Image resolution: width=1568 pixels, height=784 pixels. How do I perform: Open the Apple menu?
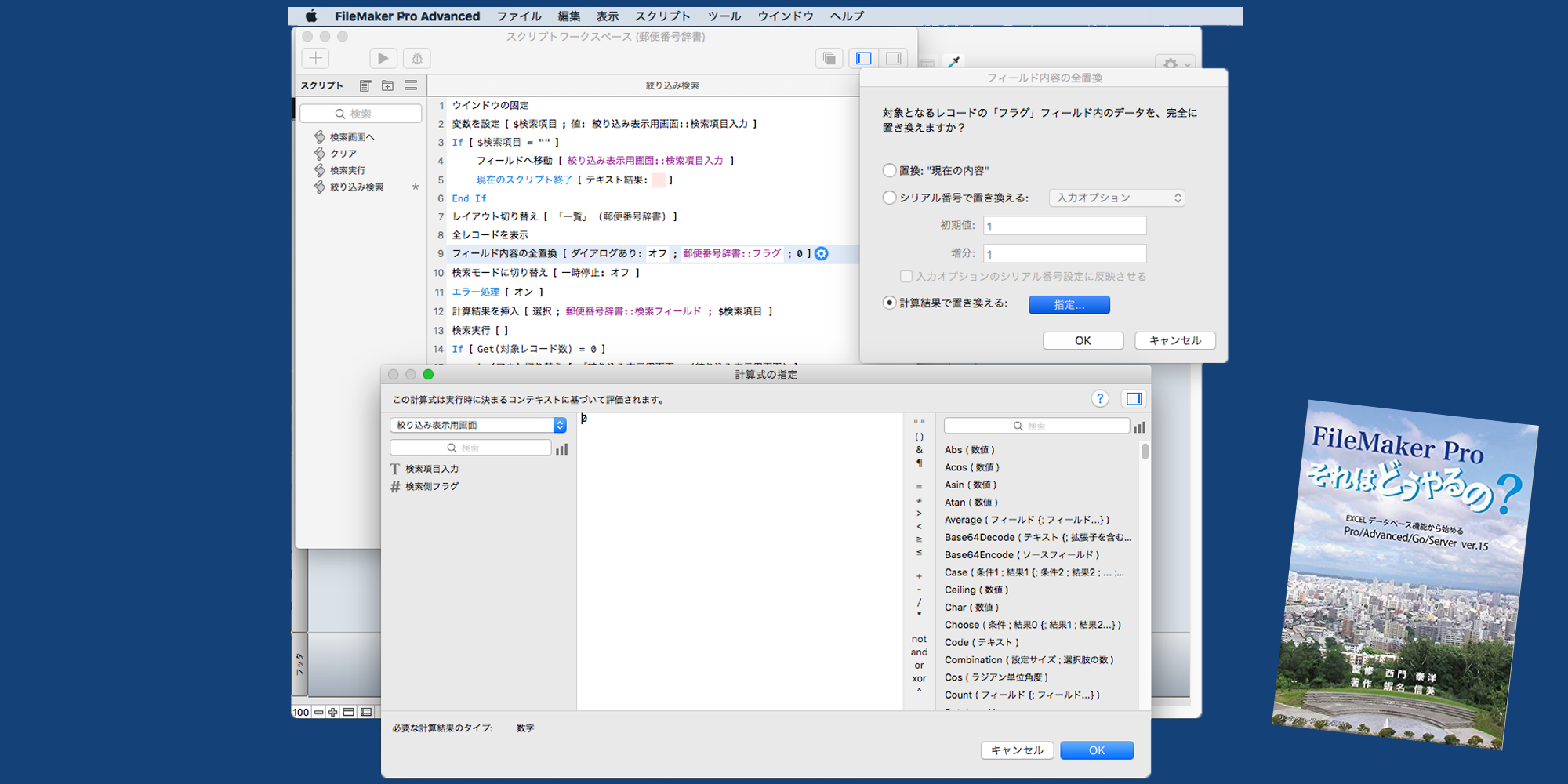click(311, 16)
